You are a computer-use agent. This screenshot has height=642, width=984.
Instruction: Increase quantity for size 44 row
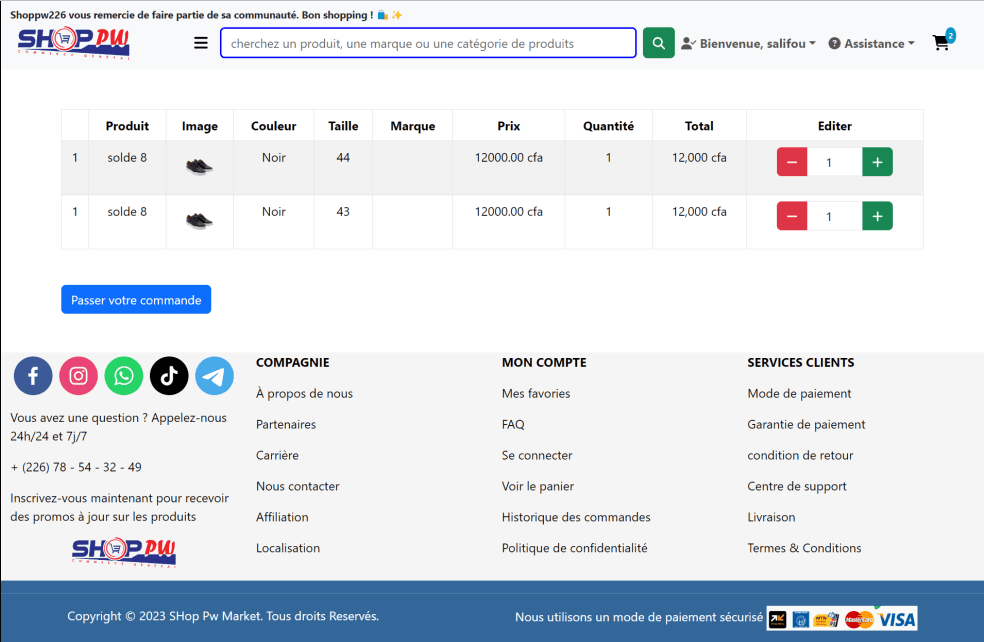point(877,162)
